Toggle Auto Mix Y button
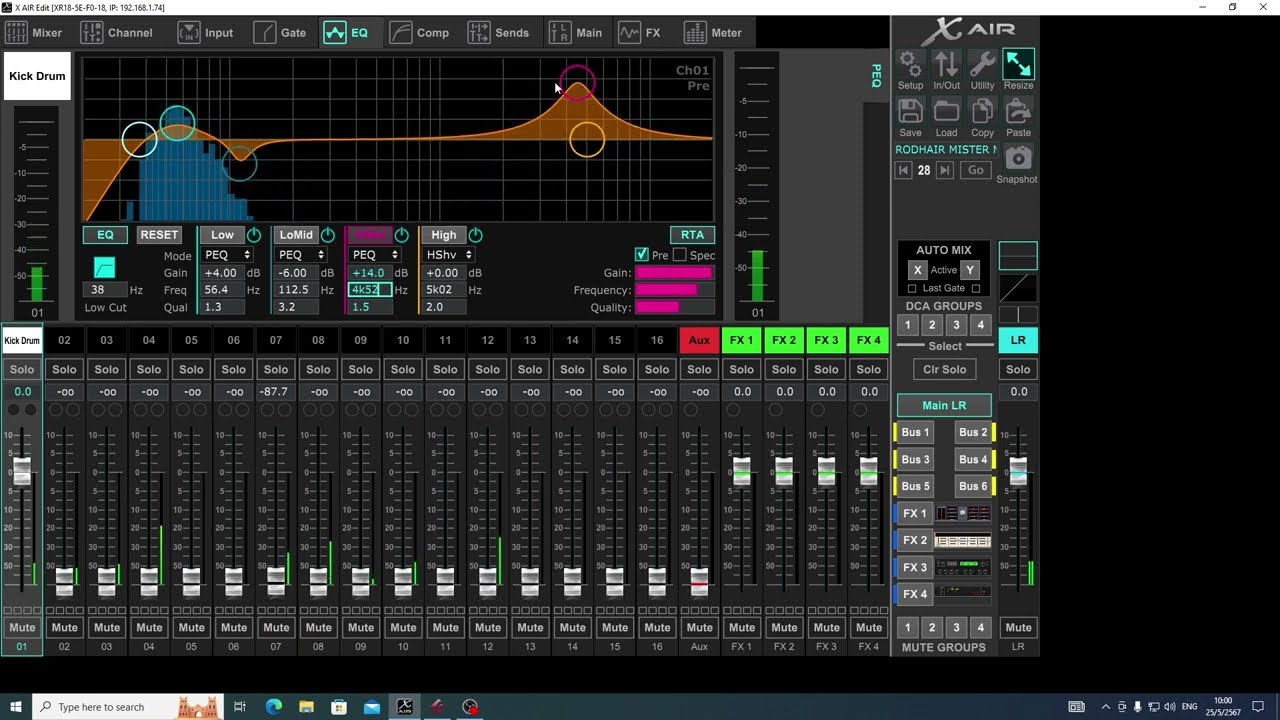 969,270
